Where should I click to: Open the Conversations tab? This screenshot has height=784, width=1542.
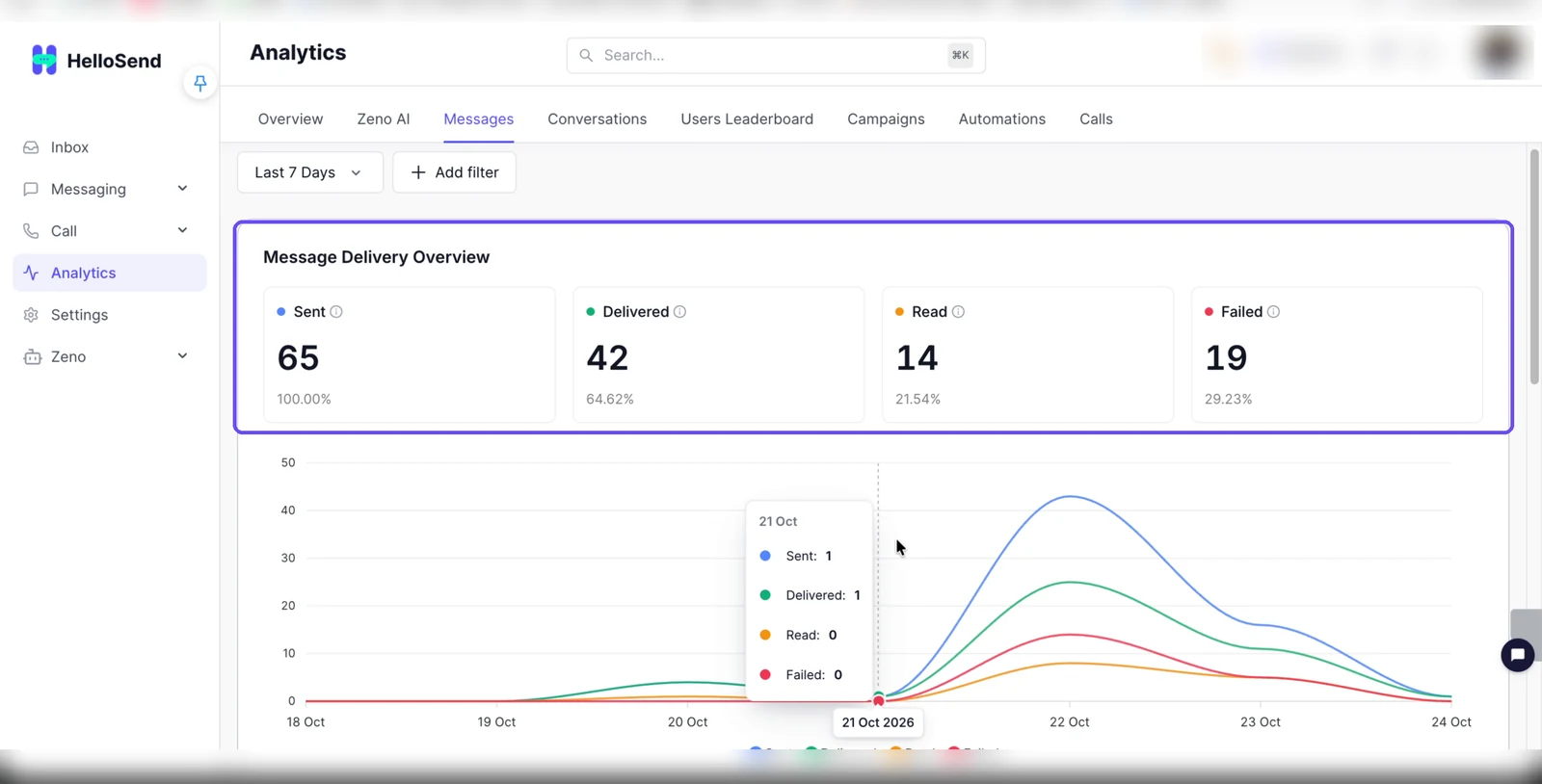(x=598, y=119)
